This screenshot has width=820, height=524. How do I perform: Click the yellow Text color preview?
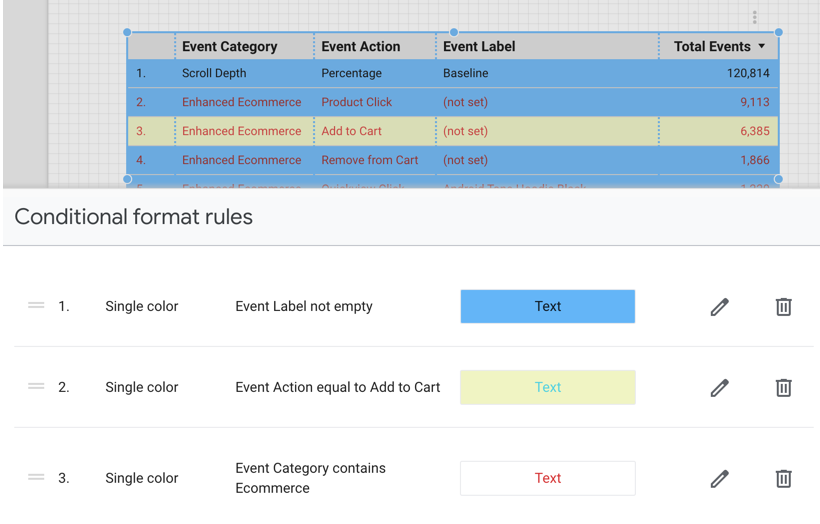pyautogui.click(x=547, y=388)
